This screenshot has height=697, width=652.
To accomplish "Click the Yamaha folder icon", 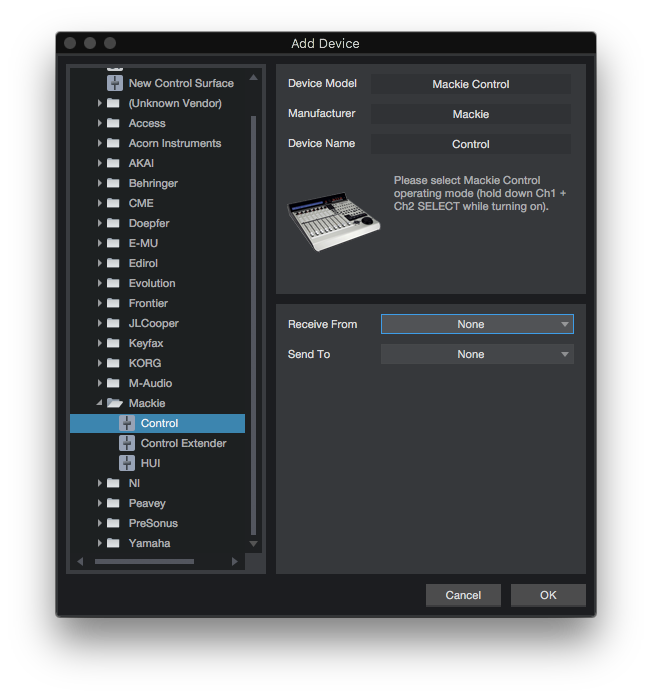I will [113, 543].
